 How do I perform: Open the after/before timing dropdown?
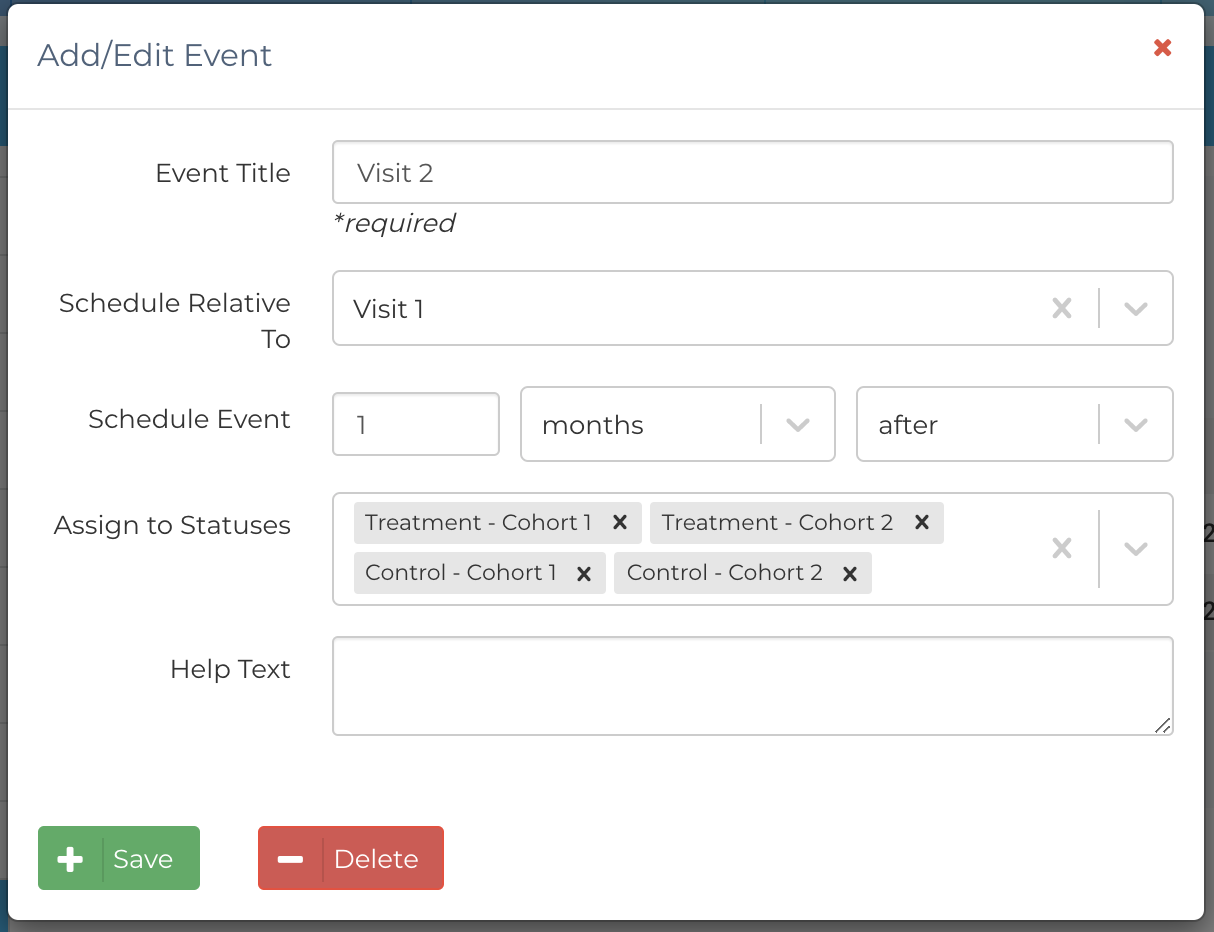(1135, 425)
